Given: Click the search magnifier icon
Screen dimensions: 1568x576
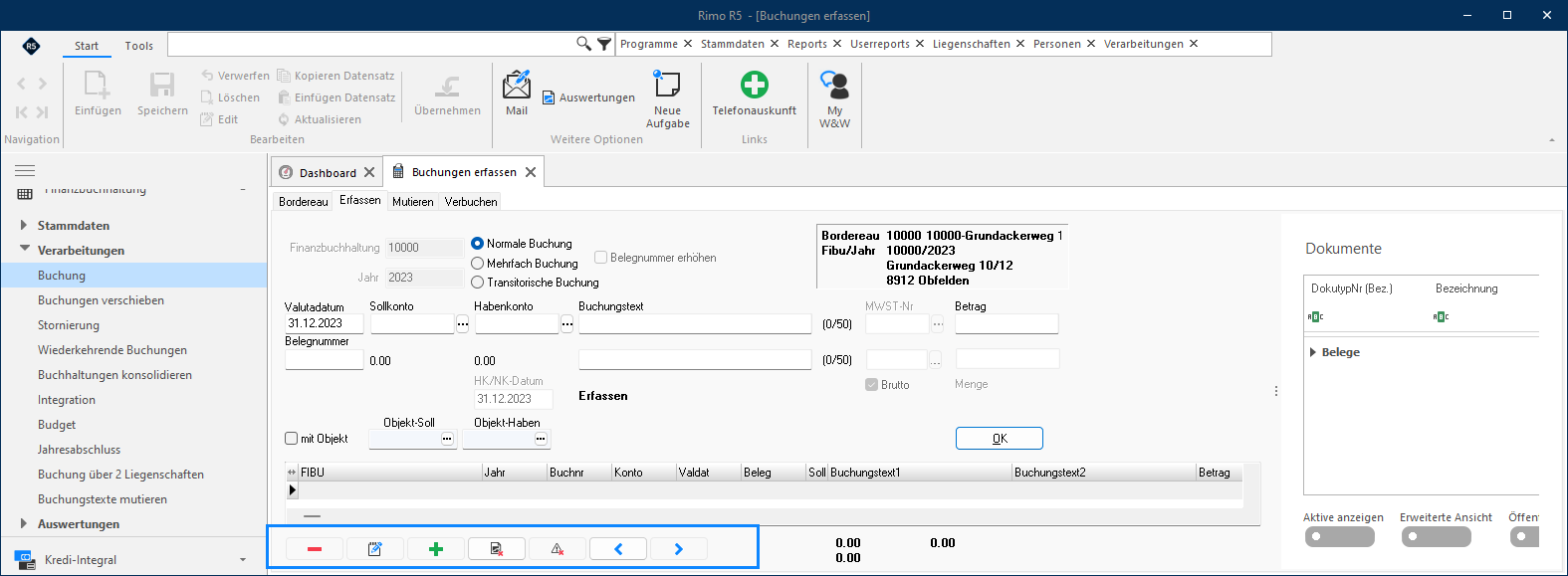Looking at the screenshot, I should pyautogui.click(x=584, y=44).
